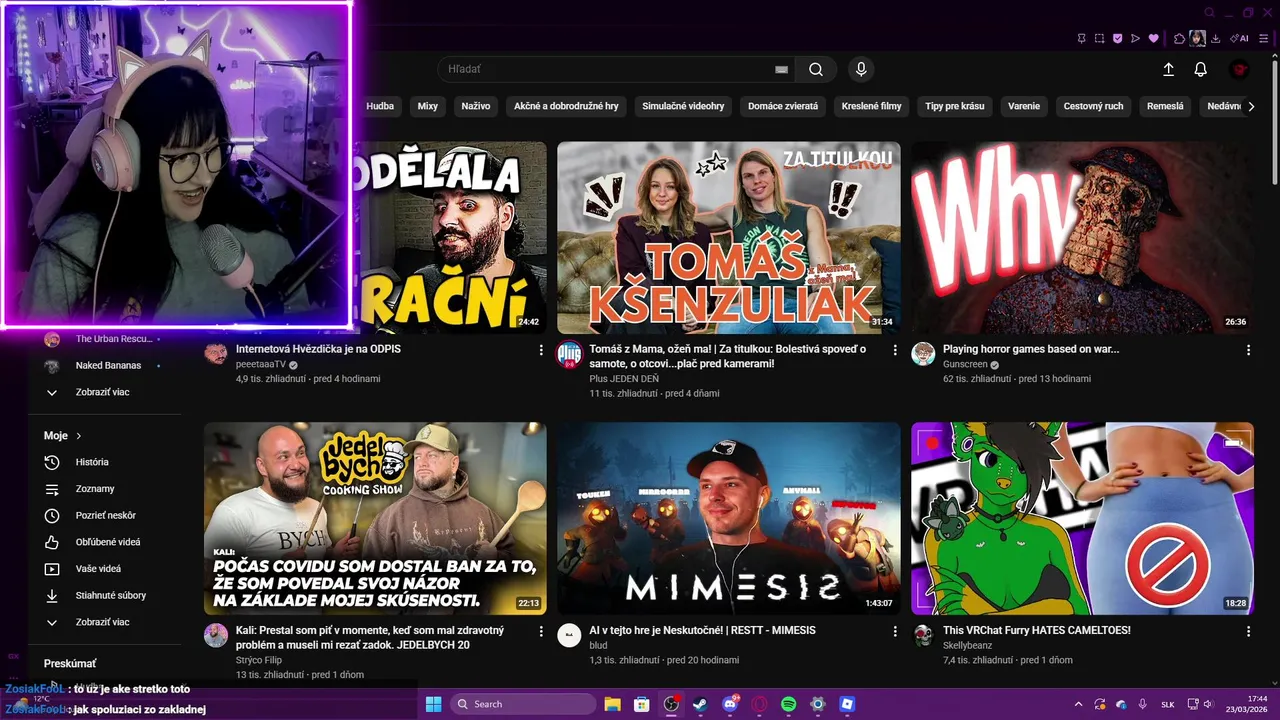Activate the browser snapshot capture icon
The height and width of the screenshot is (720, 1280).
click(1099, 38)
